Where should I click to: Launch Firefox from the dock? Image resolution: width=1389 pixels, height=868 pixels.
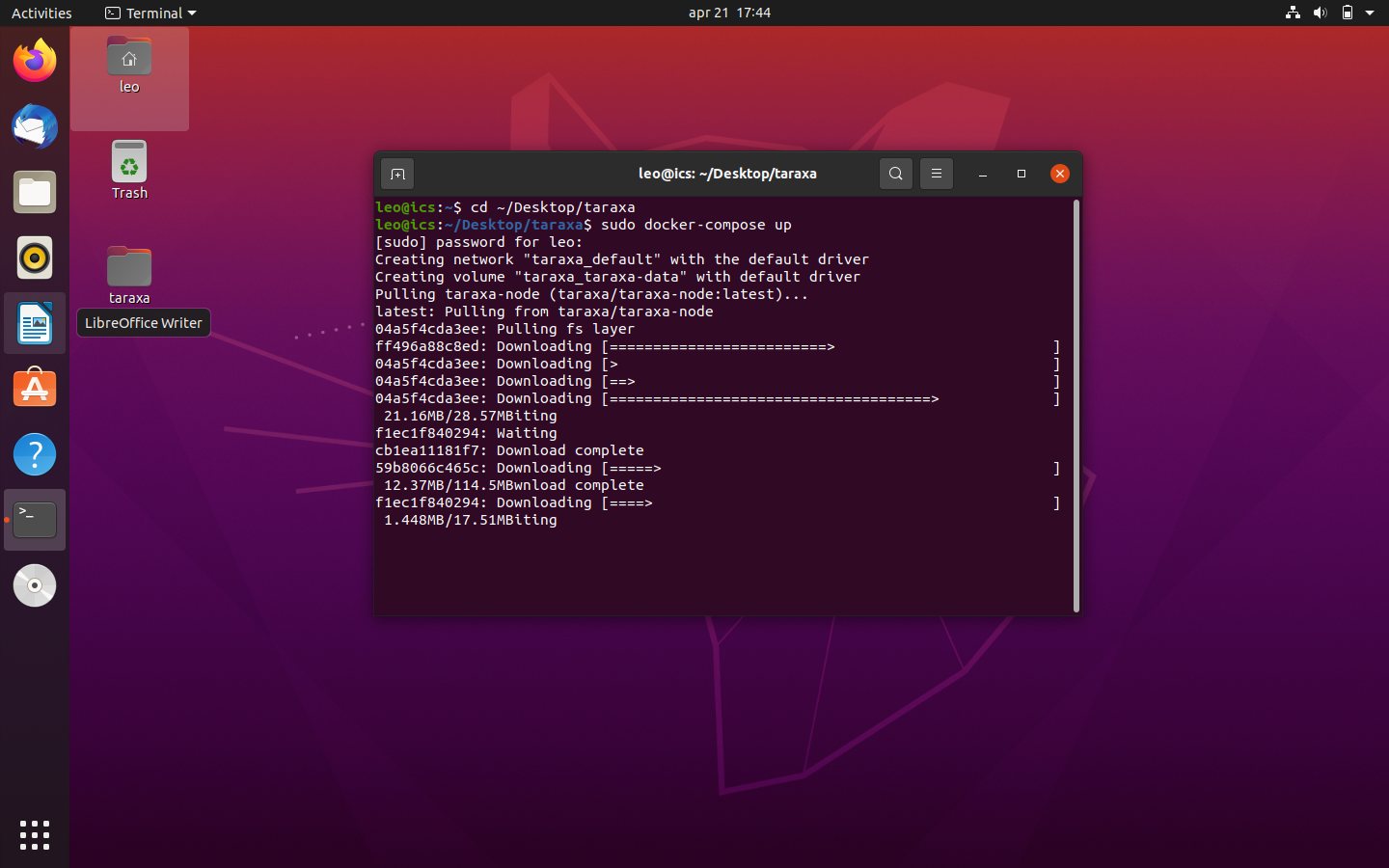[x=35, y=62]
